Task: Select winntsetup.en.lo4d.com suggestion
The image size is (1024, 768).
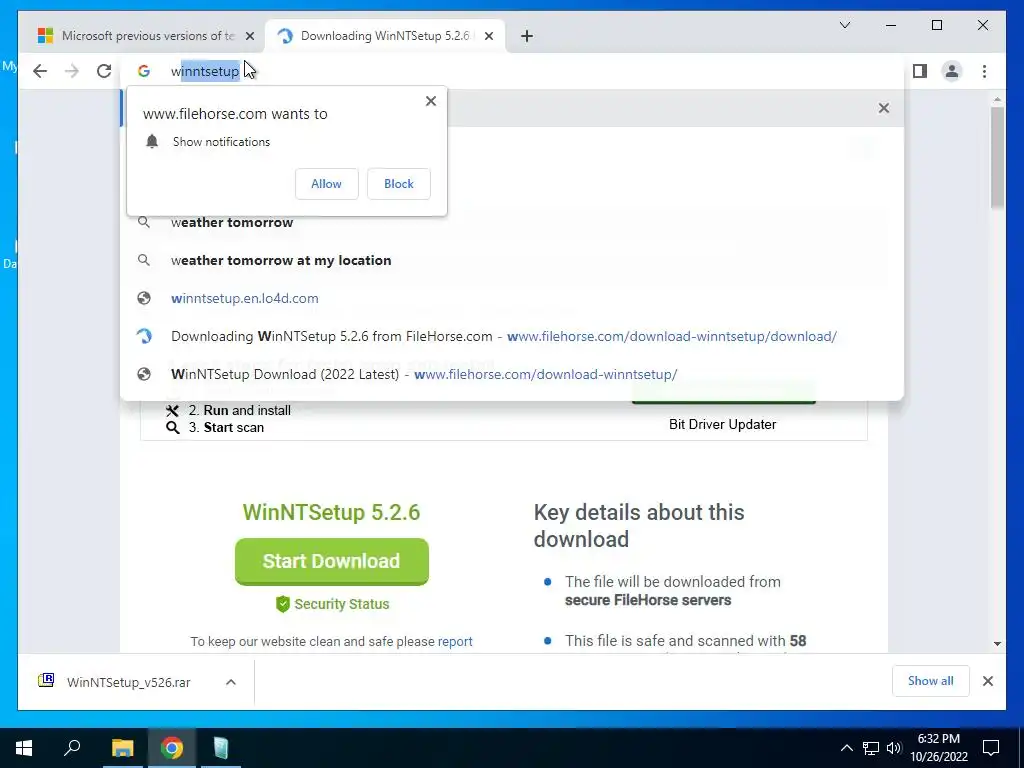Action: point(511,298)
